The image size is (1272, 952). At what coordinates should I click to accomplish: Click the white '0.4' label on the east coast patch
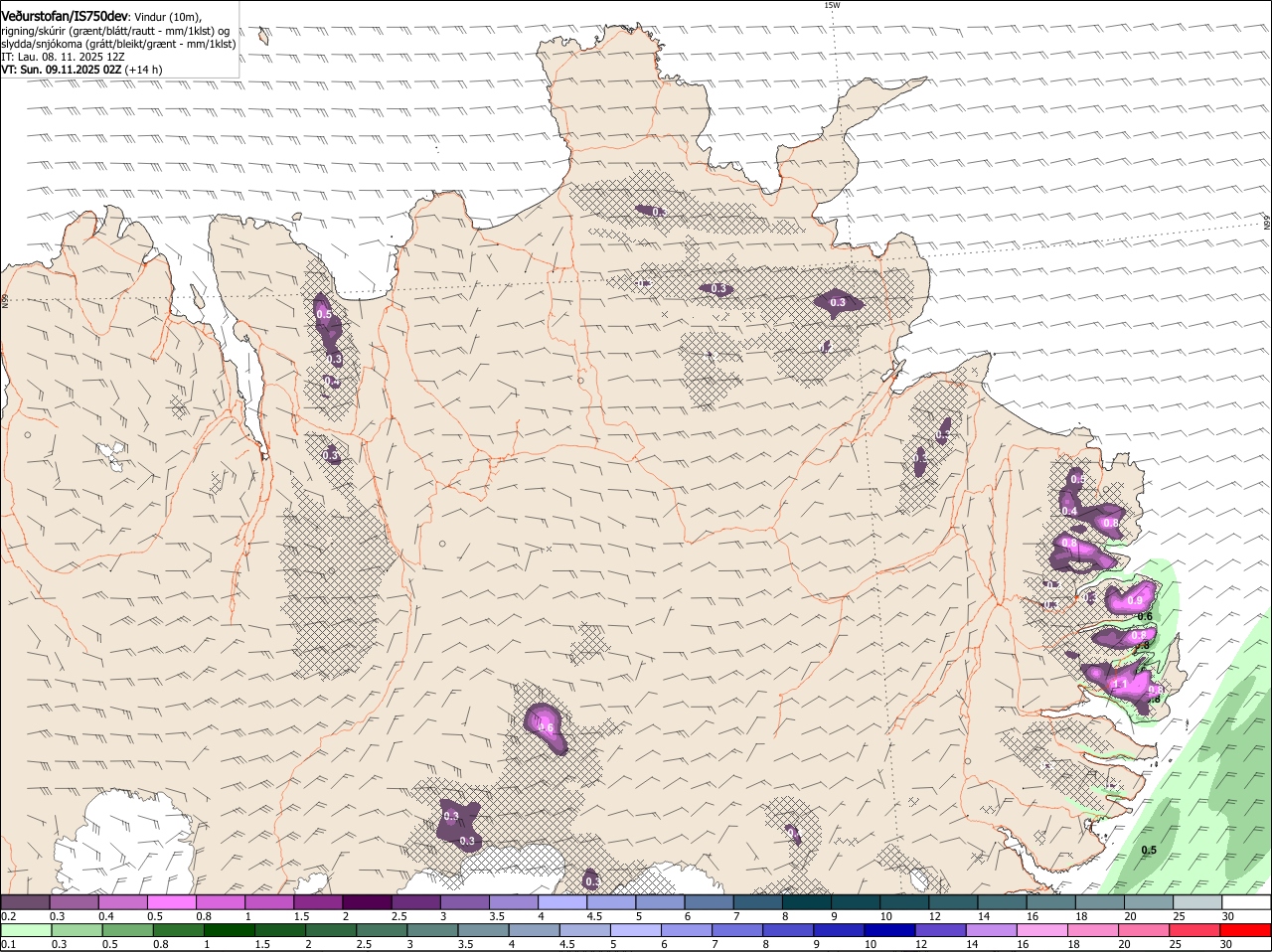point(1069,511)
